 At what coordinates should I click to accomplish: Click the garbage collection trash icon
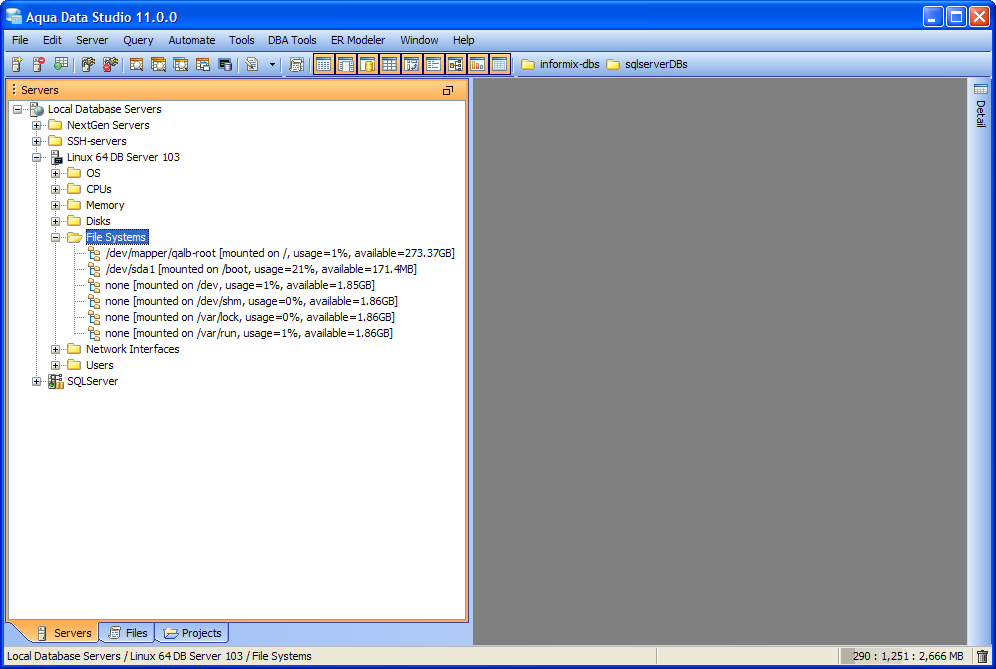[x=982, y=656]
